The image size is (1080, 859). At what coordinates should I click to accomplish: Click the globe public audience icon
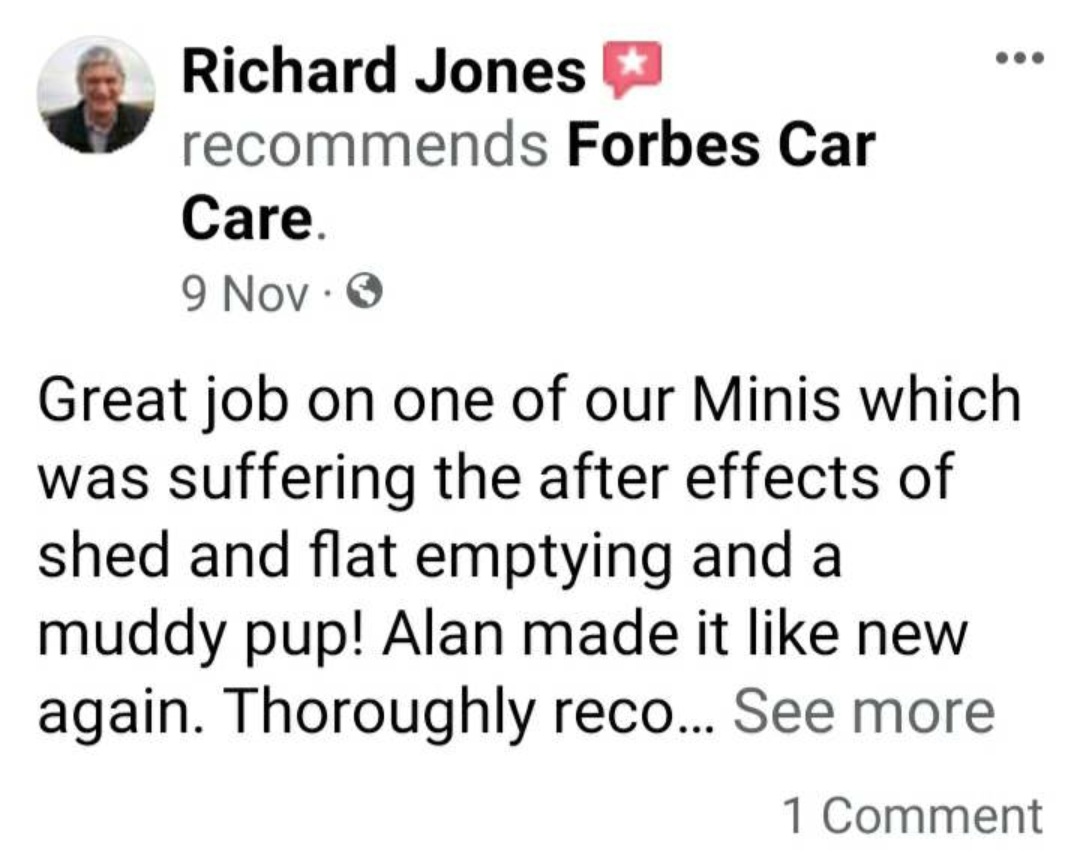pyautogui.click(x=364, y=292)
